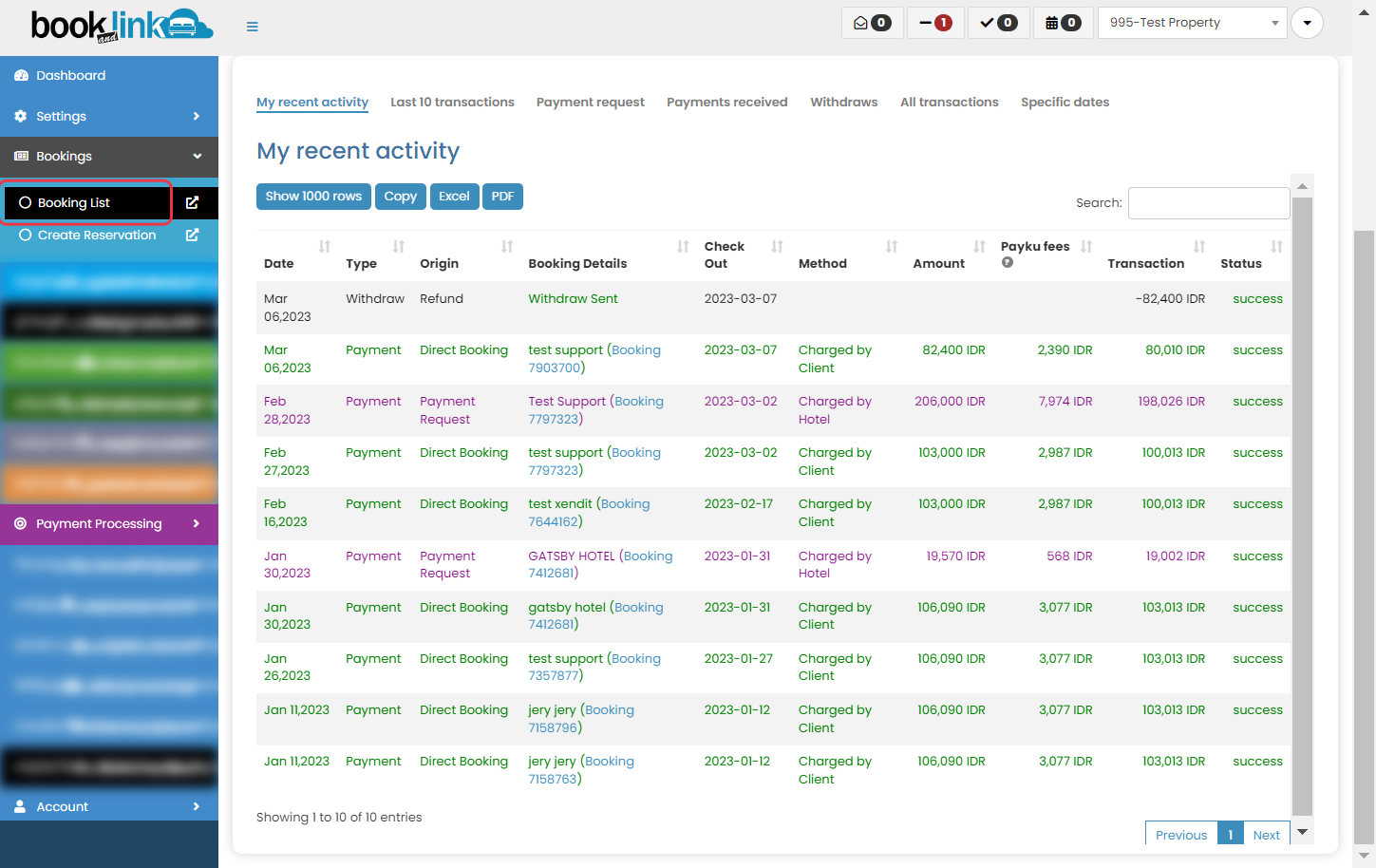Image resolution: width=1376 pixels, height=868 pixels.
Task: Open Booking List in new window icon
Action: point(192,202)
